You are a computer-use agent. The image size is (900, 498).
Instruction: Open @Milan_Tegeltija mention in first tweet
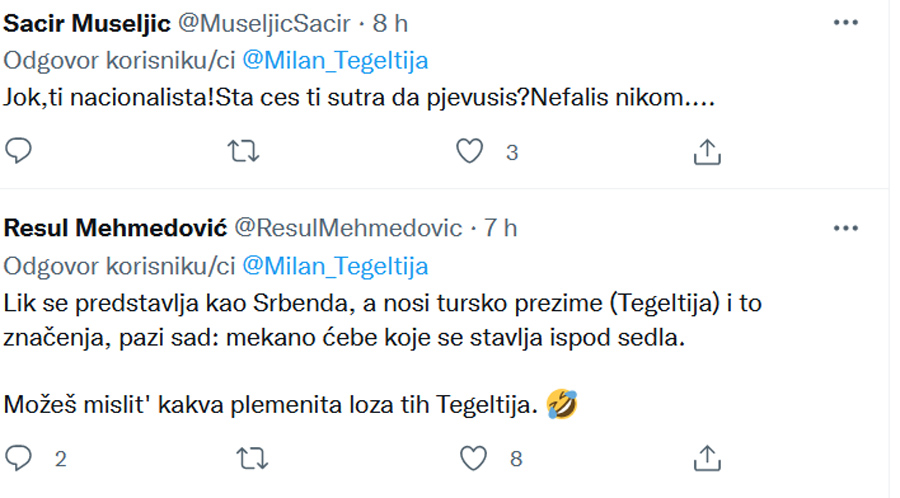[x=335, y=61]
